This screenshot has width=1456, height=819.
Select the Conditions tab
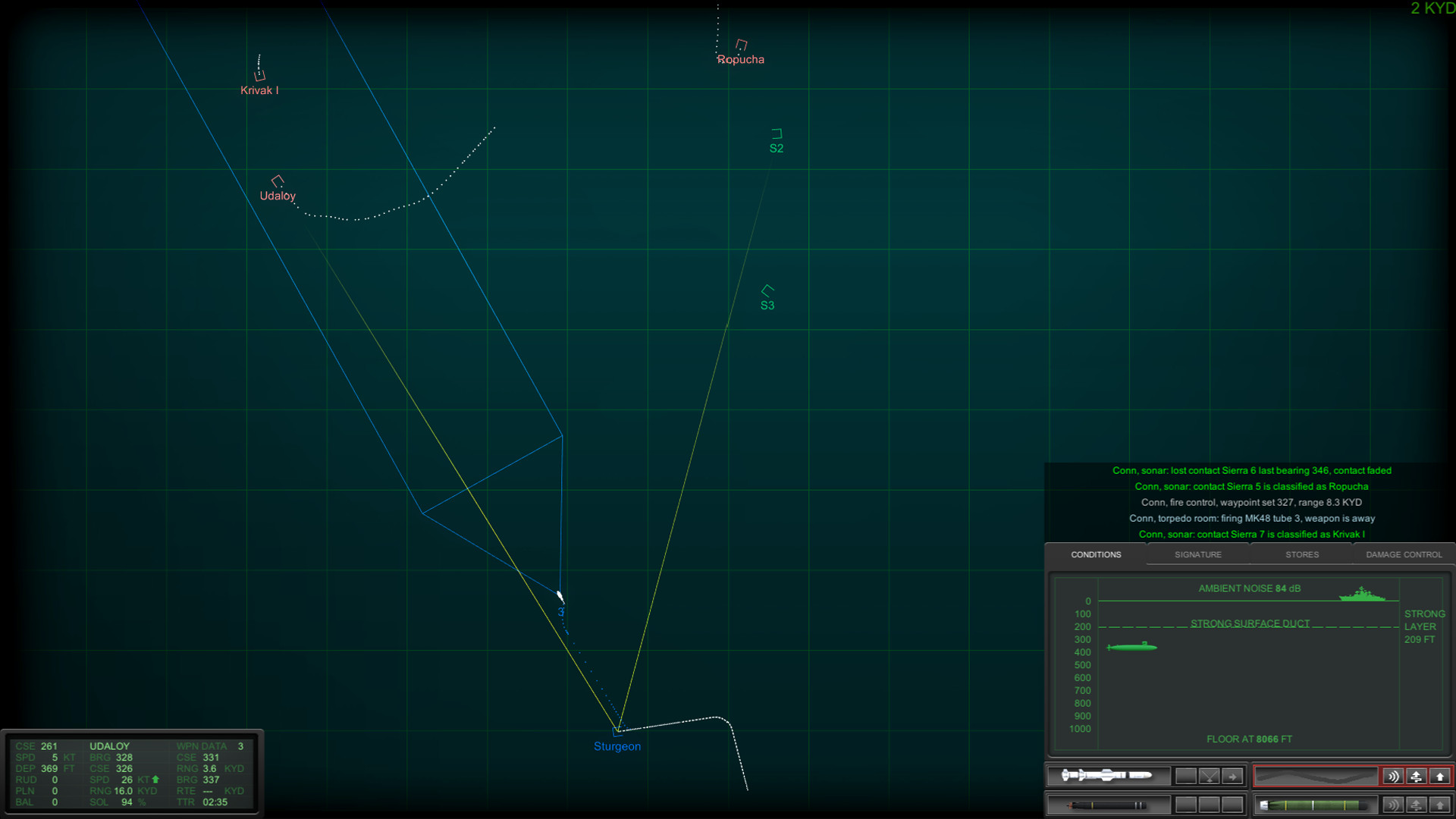click(1095, 554)
